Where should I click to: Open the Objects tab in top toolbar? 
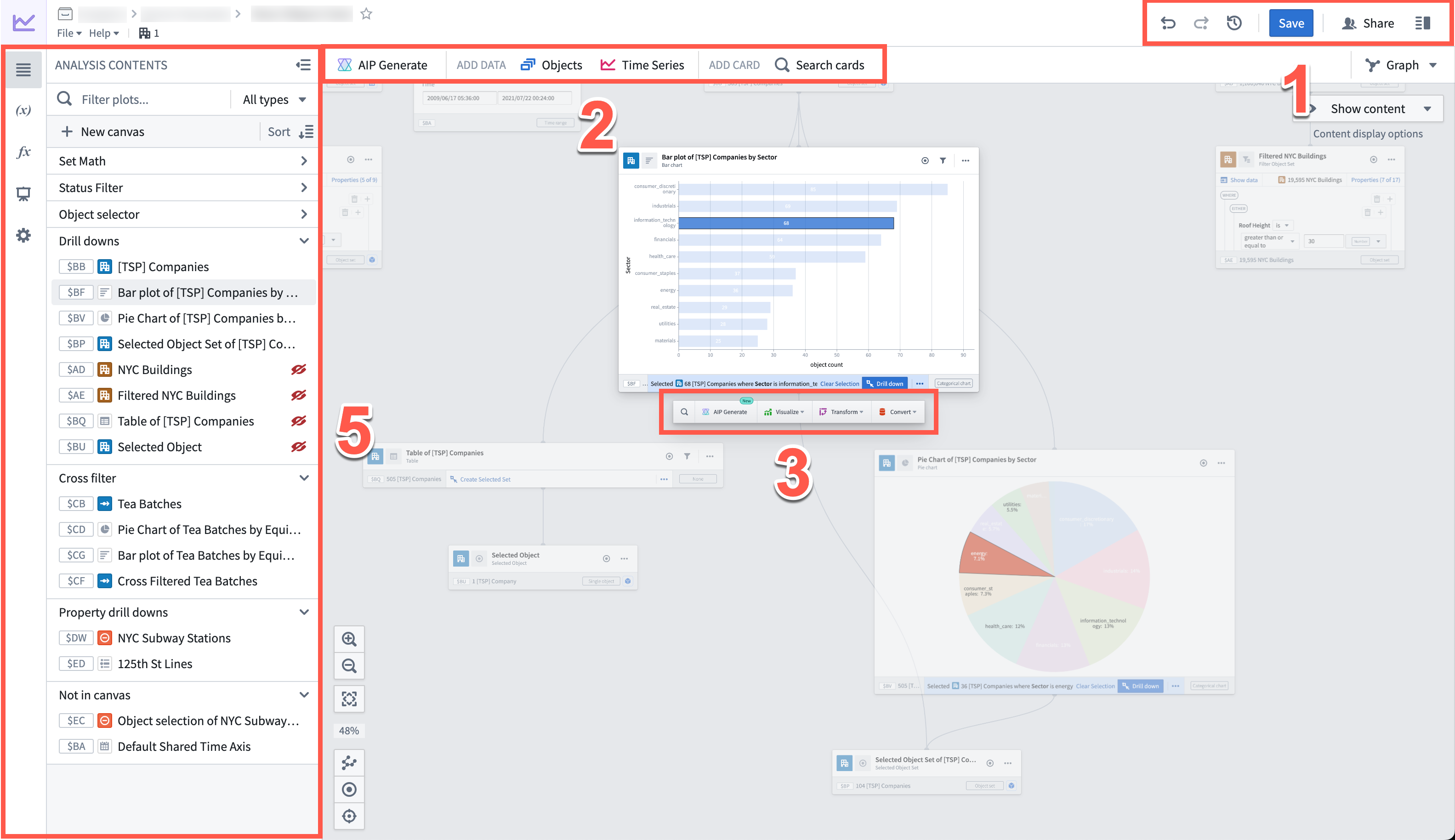click(x=551, y=65)
